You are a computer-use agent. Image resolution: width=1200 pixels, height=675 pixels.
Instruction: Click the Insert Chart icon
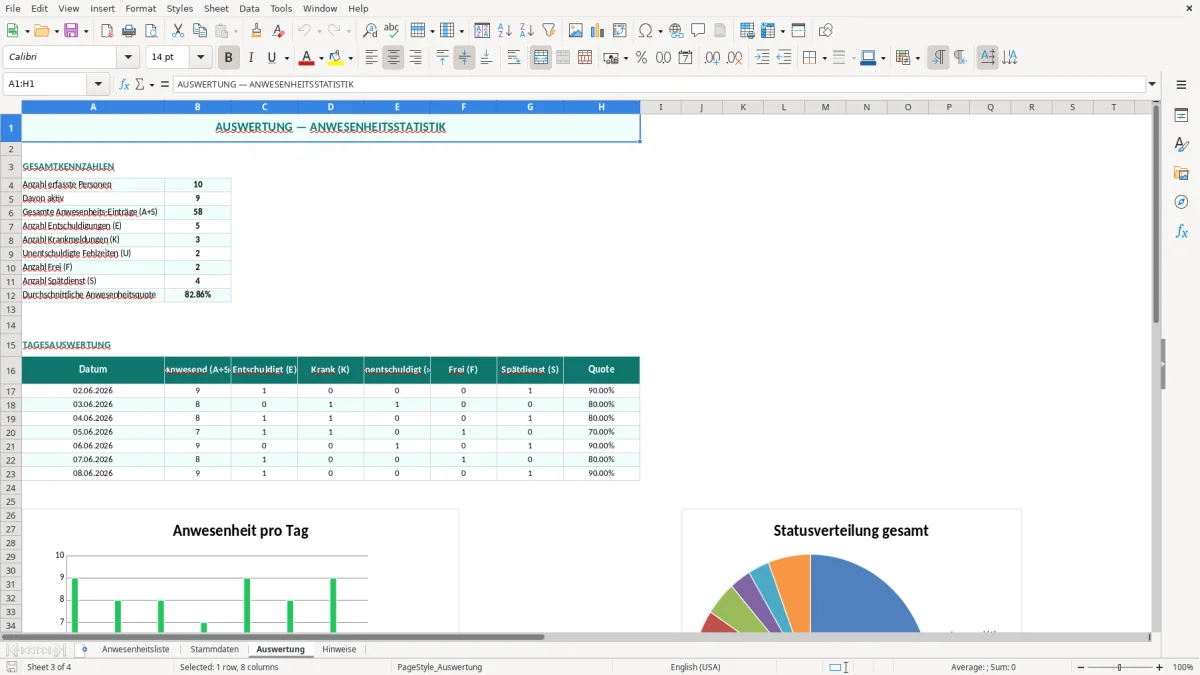pyautogui.click(x=598, y=31)
